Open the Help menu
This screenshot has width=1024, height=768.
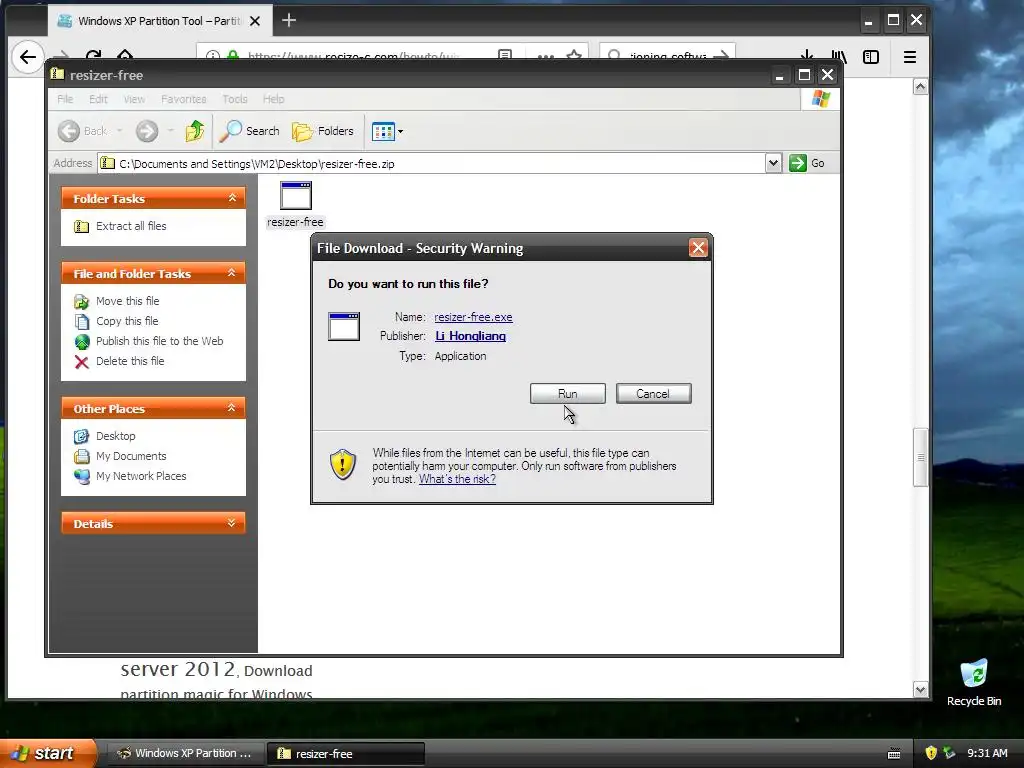[274, 99]
